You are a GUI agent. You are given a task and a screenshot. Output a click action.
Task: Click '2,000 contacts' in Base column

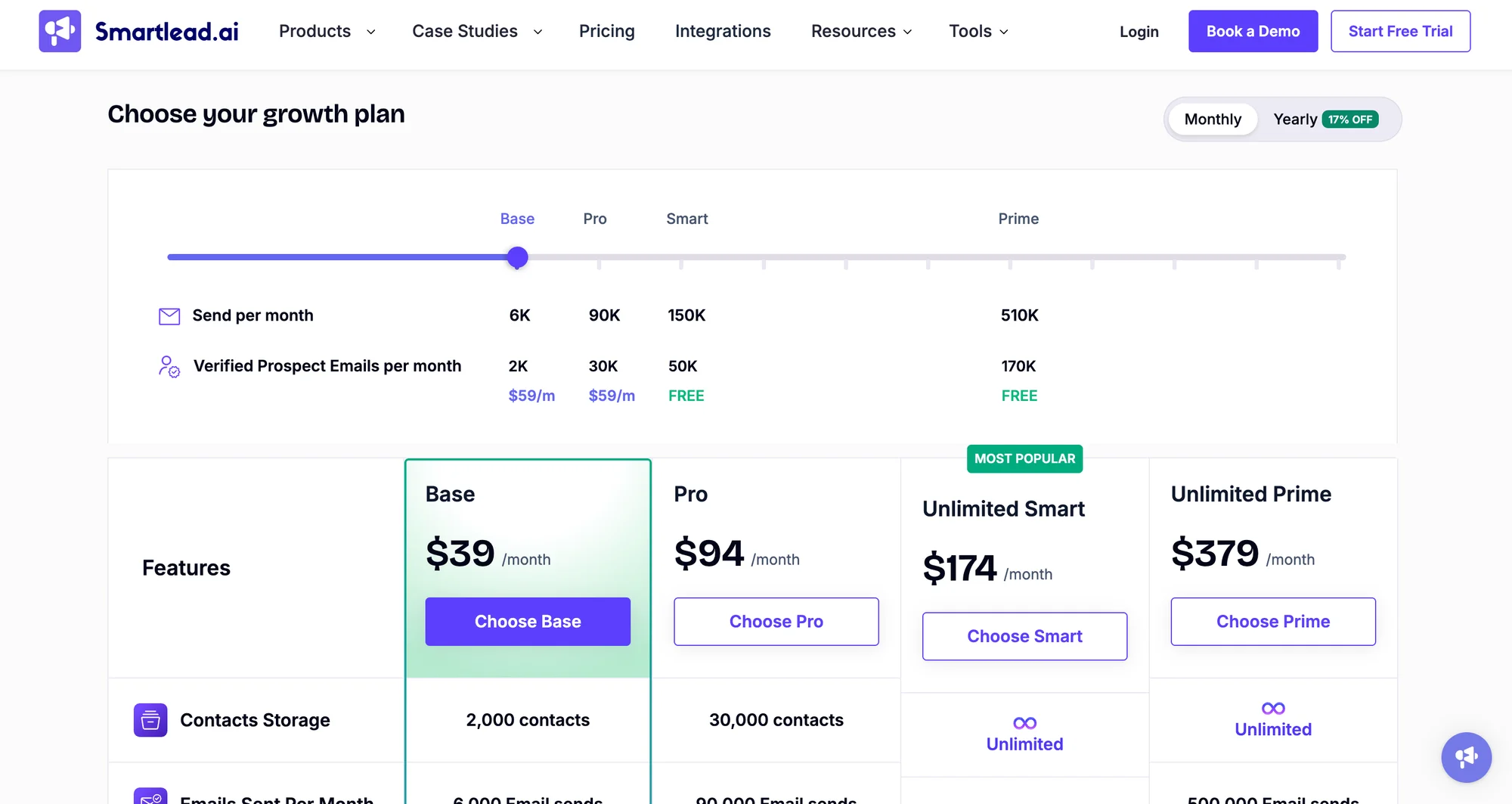[528, 720]
